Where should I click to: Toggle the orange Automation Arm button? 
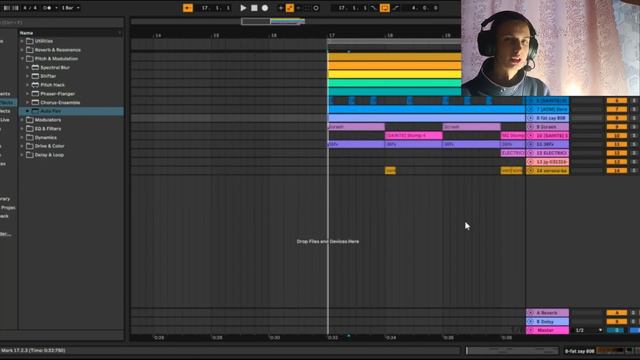click(289, 8)
